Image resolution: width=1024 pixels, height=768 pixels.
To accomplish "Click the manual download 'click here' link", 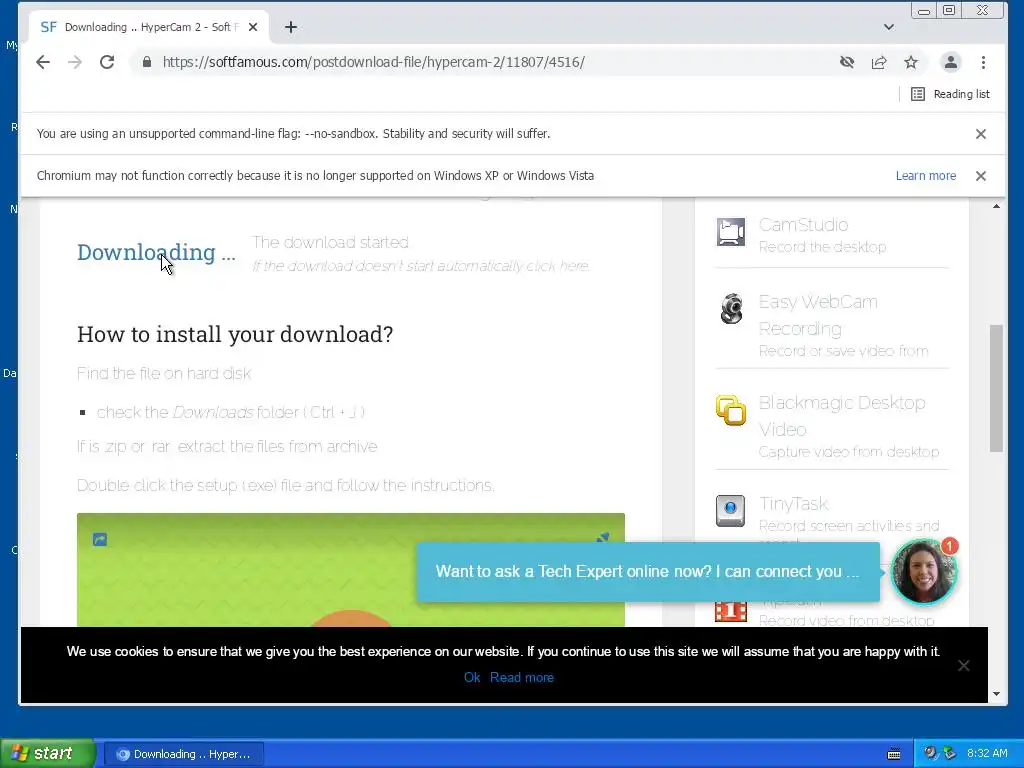I will (x=557, y=266).
